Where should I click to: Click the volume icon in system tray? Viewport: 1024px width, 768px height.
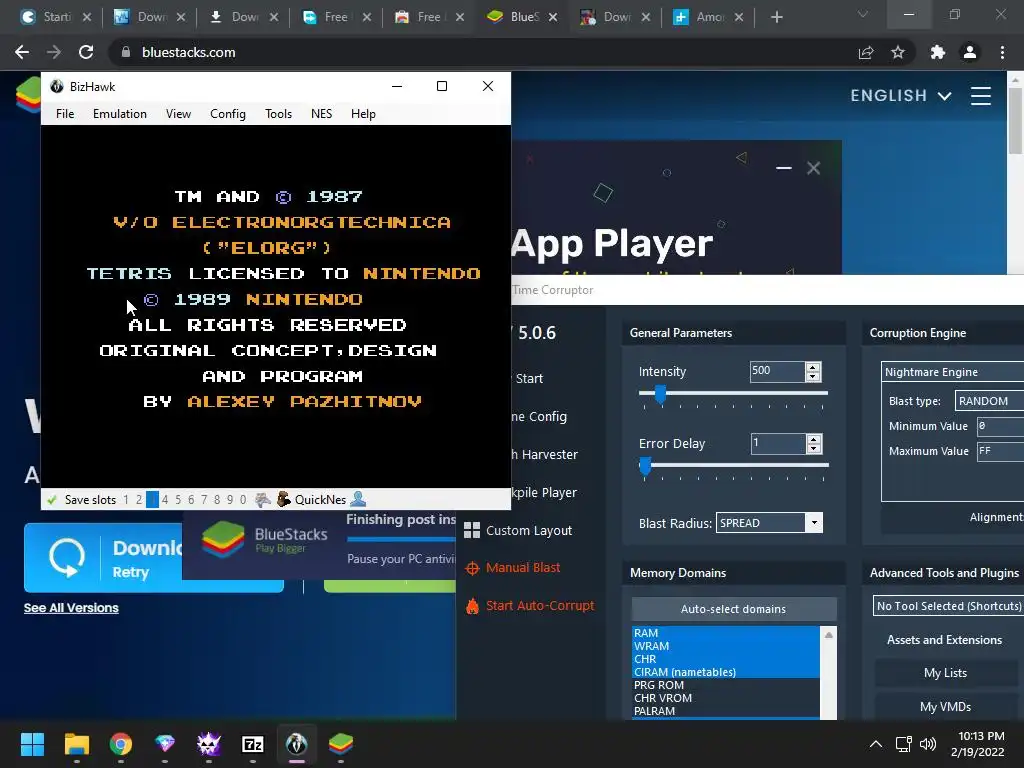click(x=927, y=744)
